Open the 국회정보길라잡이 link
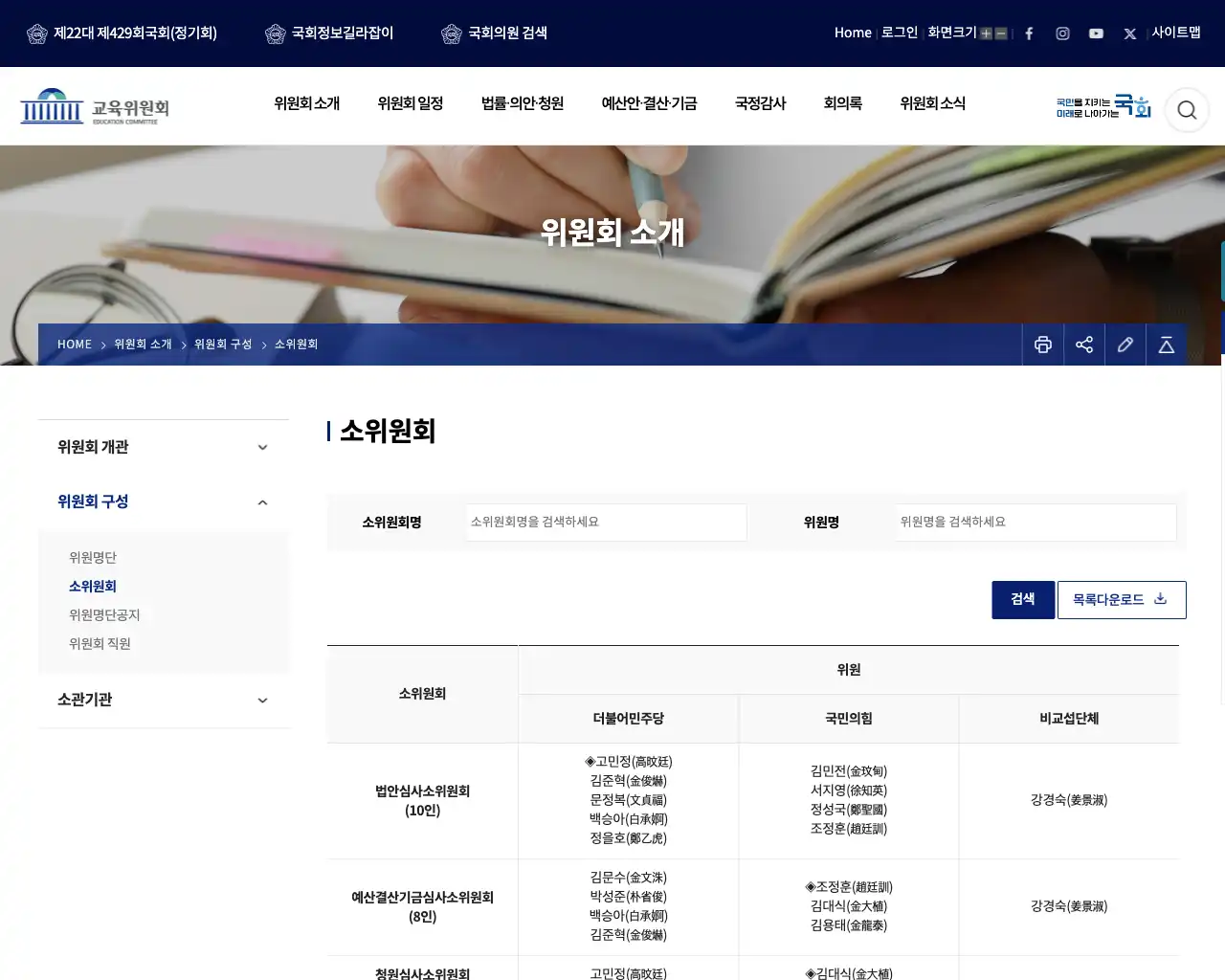 click(343, 33)
